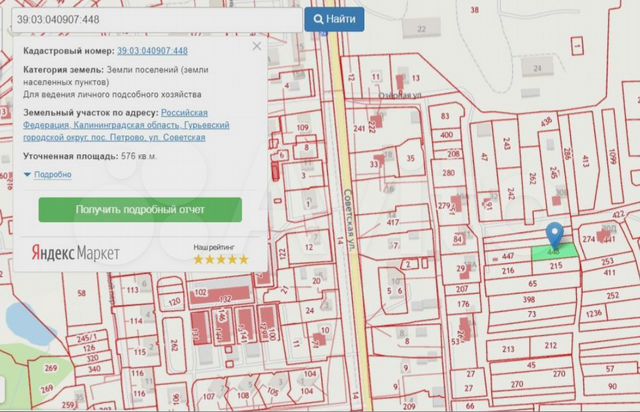Open cadastral number link 39:03:040907:448
640x412 pixels.
coord(152,50)
